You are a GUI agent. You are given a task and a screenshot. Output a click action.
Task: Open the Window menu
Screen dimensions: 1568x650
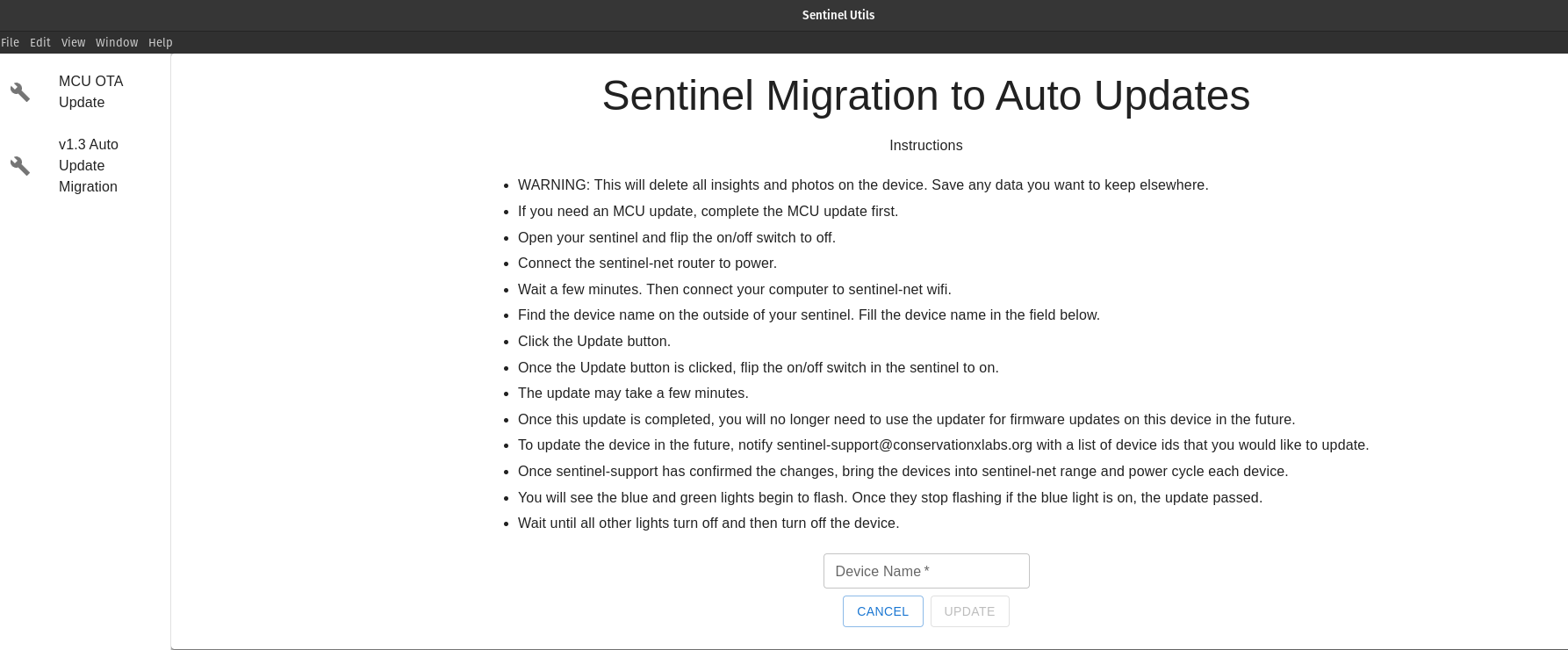[117, 42]
